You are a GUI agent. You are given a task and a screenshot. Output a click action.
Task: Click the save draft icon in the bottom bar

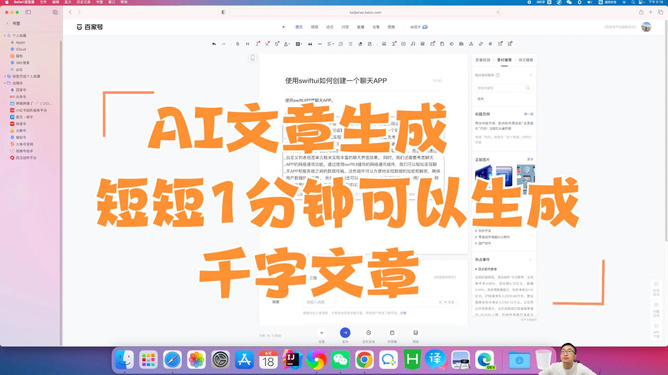(392, 332)
